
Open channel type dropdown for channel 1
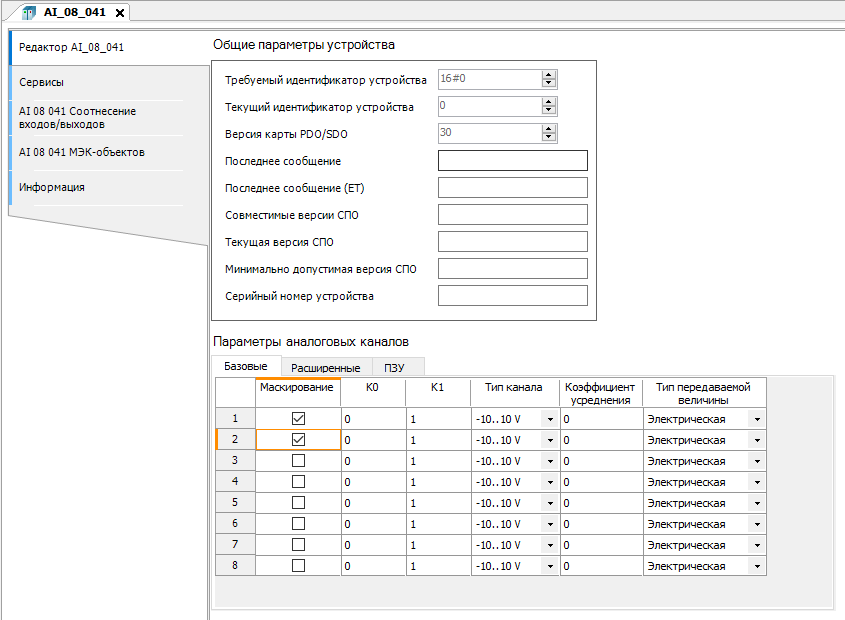549,419
